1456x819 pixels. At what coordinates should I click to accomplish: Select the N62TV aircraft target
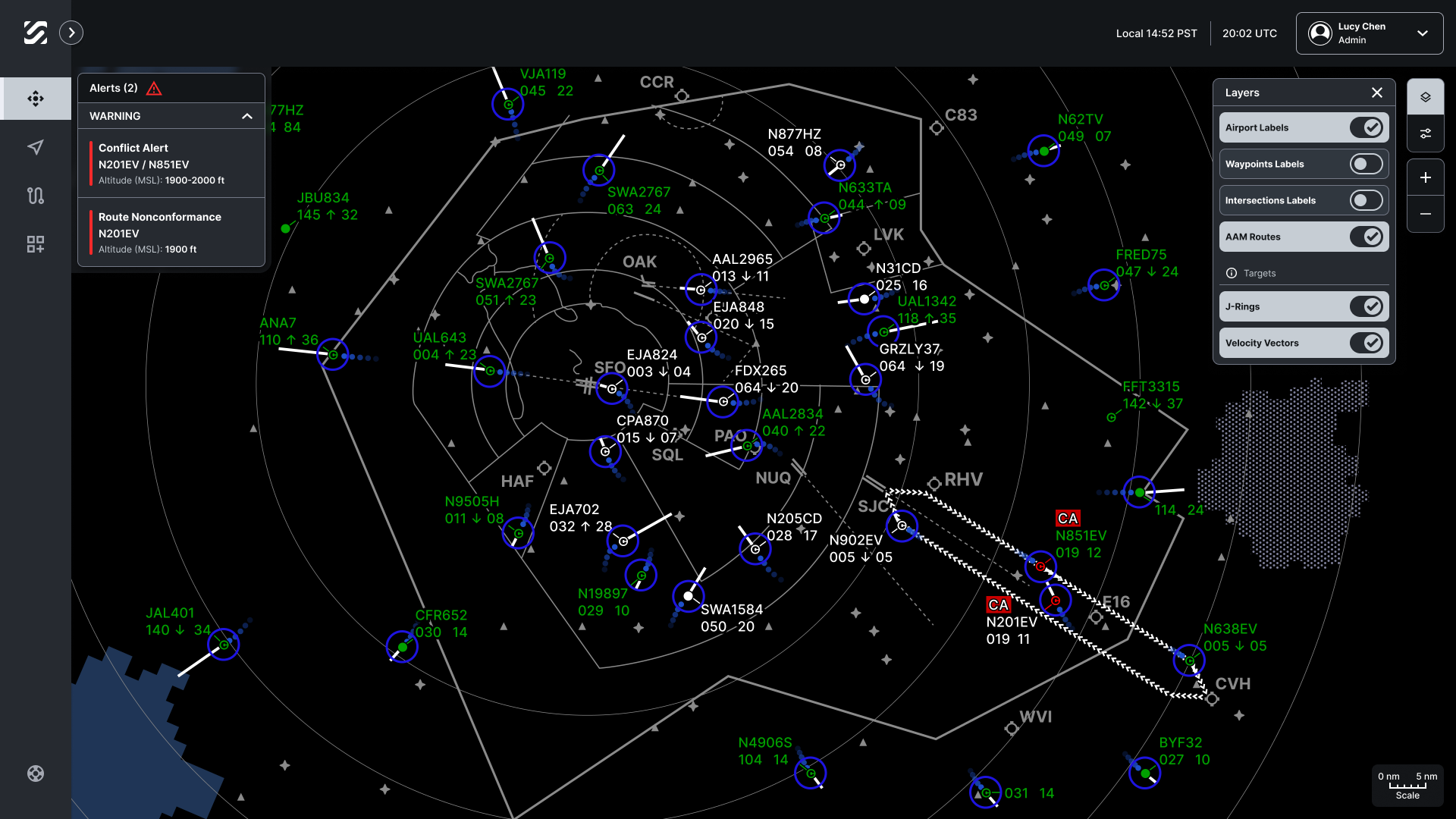(1044, 151)
